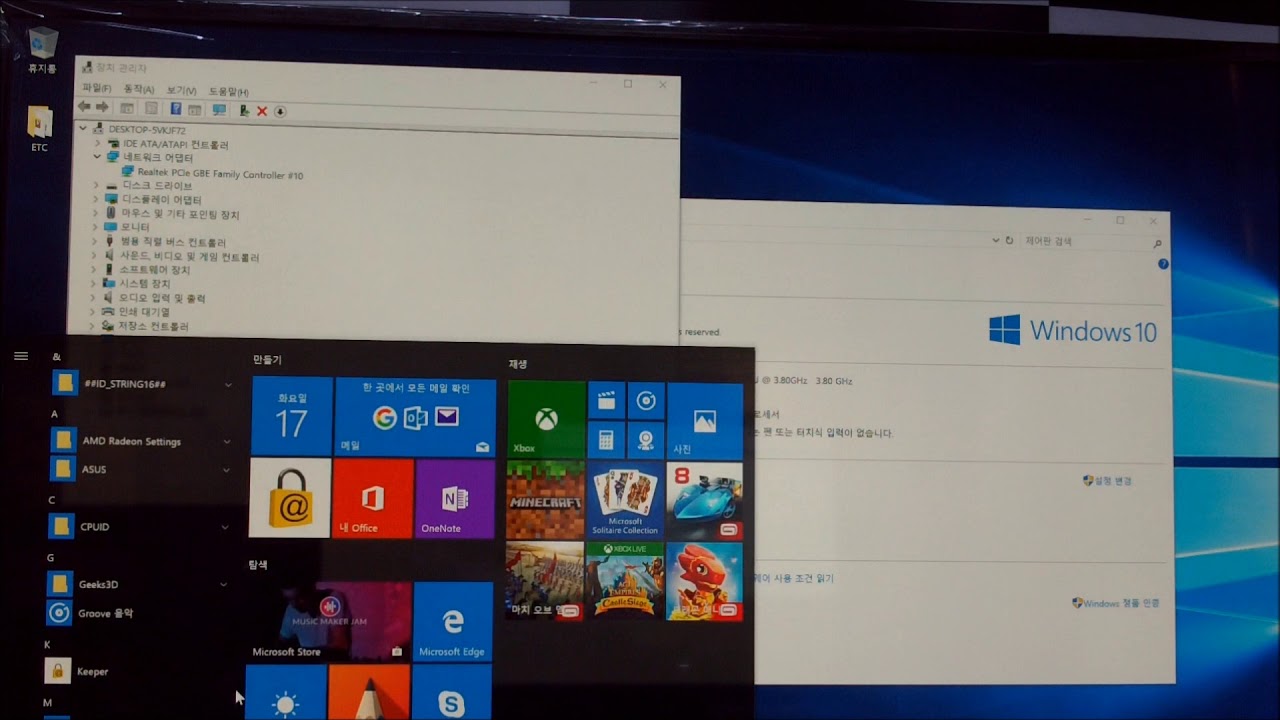
Task: Open the Skype tile
Action: point(452,692)
